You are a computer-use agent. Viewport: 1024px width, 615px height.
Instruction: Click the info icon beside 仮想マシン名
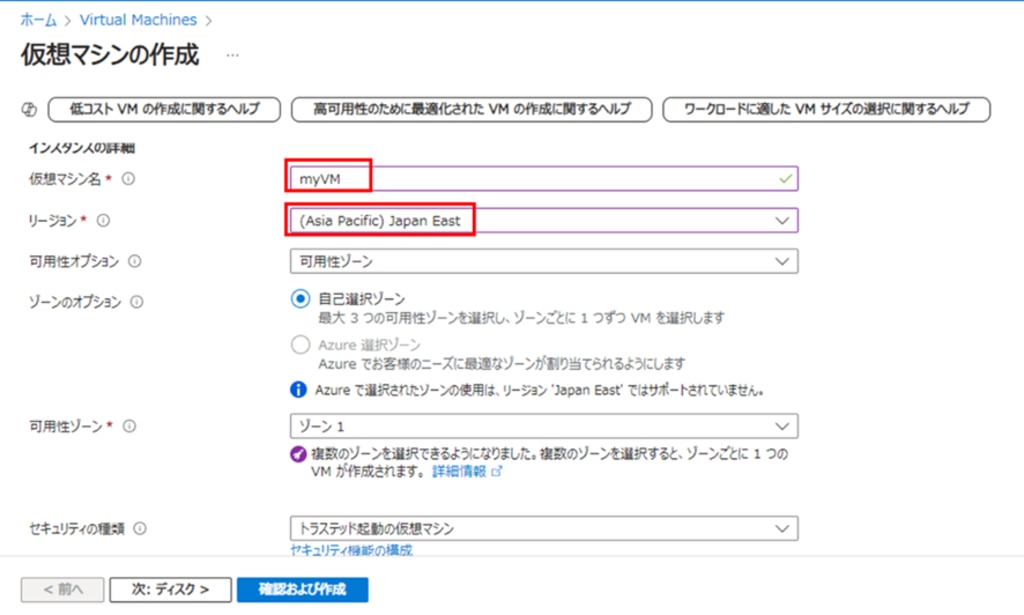127,179
